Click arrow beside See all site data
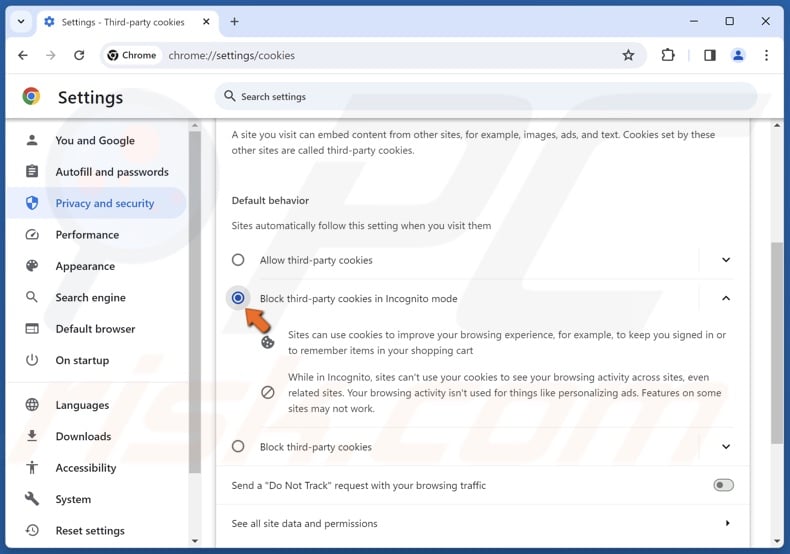The height and width of the screenshot is (554, 790). [x=727, y=523]
